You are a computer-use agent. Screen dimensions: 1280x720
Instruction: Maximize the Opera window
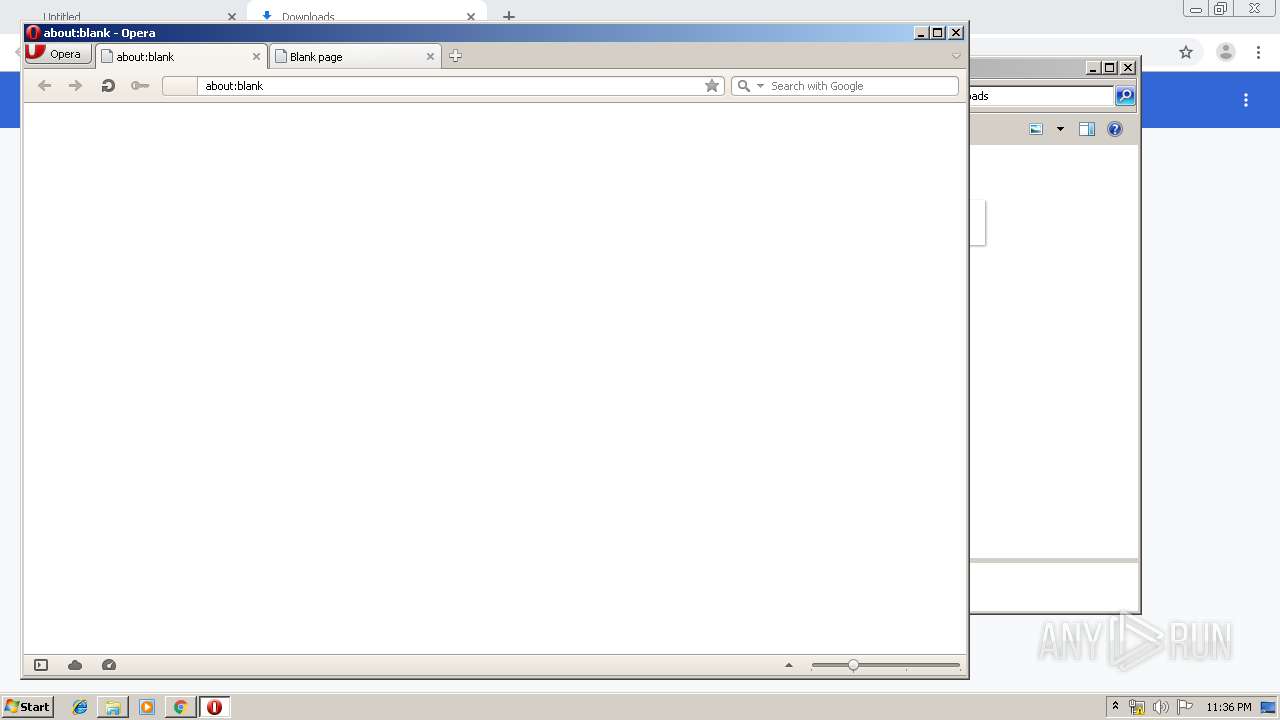click(x=938, y=33)
